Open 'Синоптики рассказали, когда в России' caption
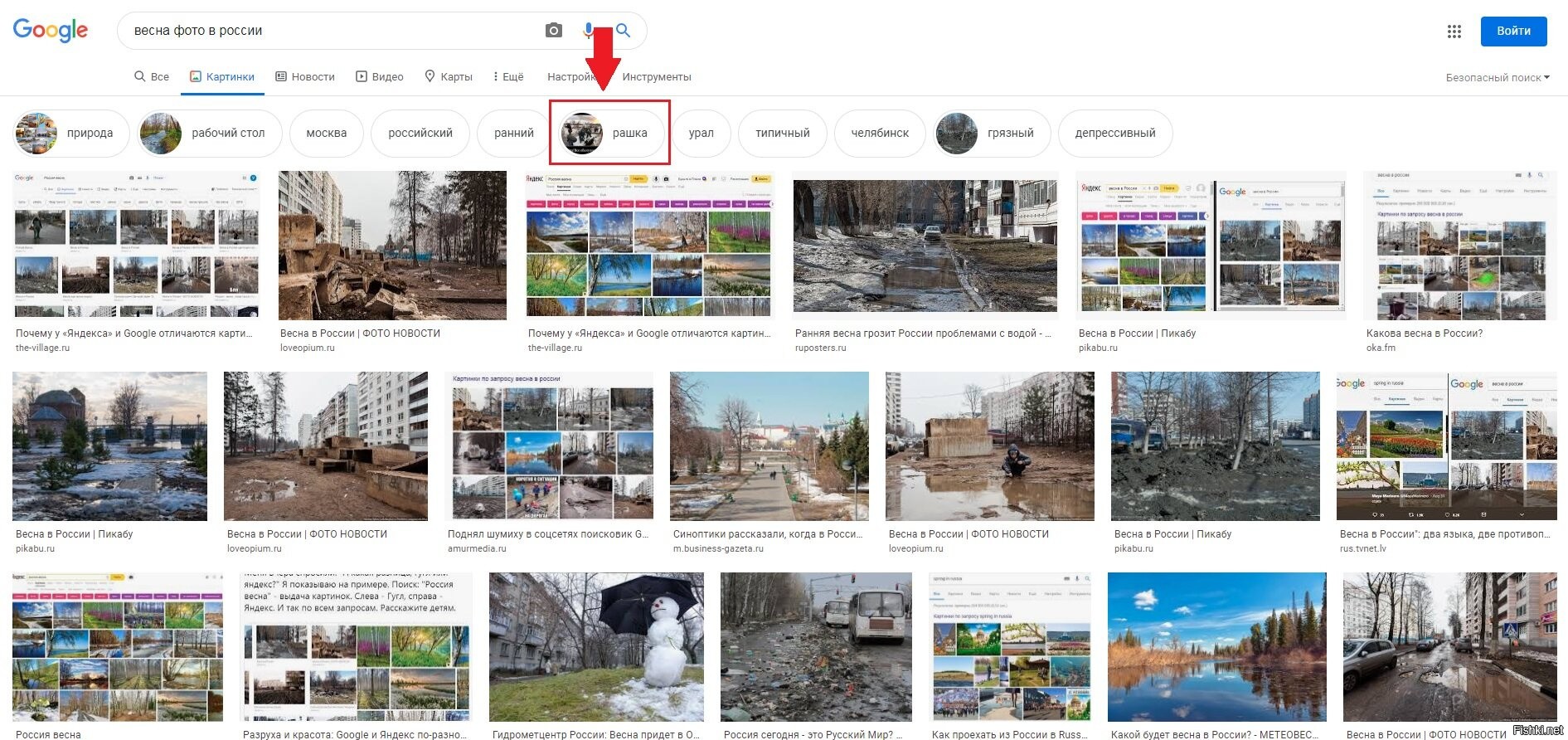This screenshot has width=1568, height=740. point(768,534)
